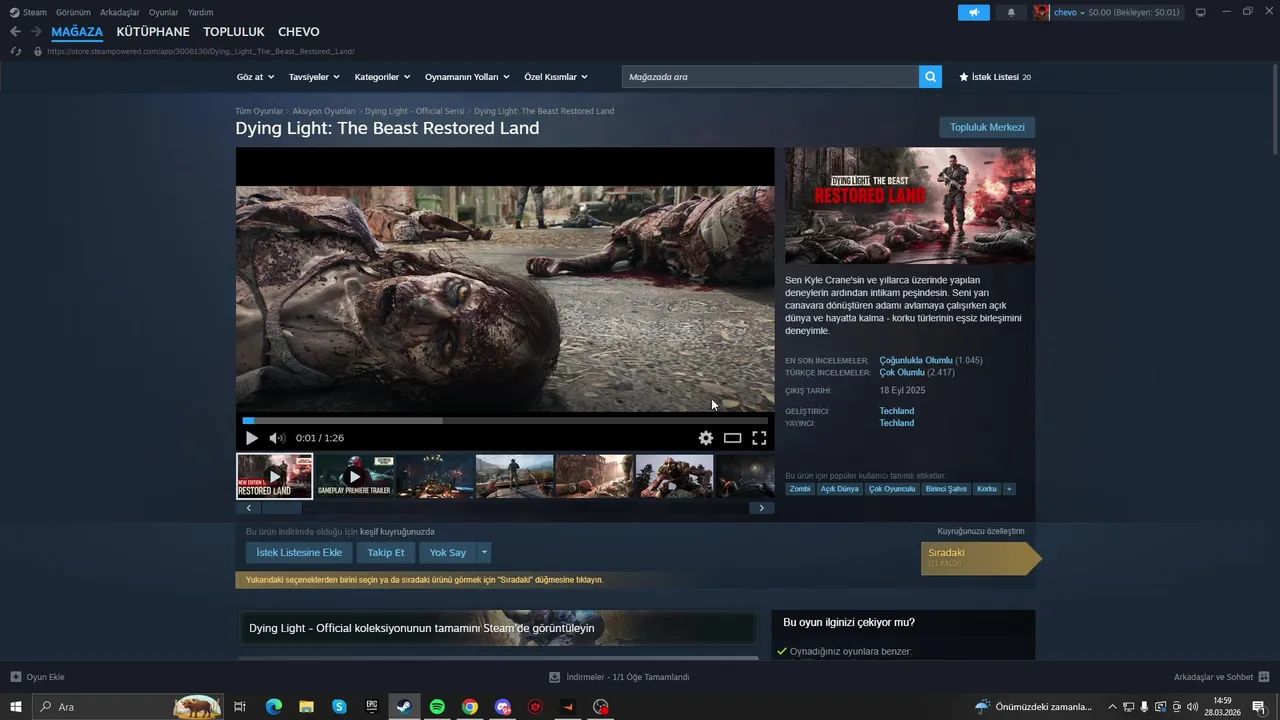Open Dying Light Official collection banner
Screen dimensions: 1280x720
pos(497,628)
